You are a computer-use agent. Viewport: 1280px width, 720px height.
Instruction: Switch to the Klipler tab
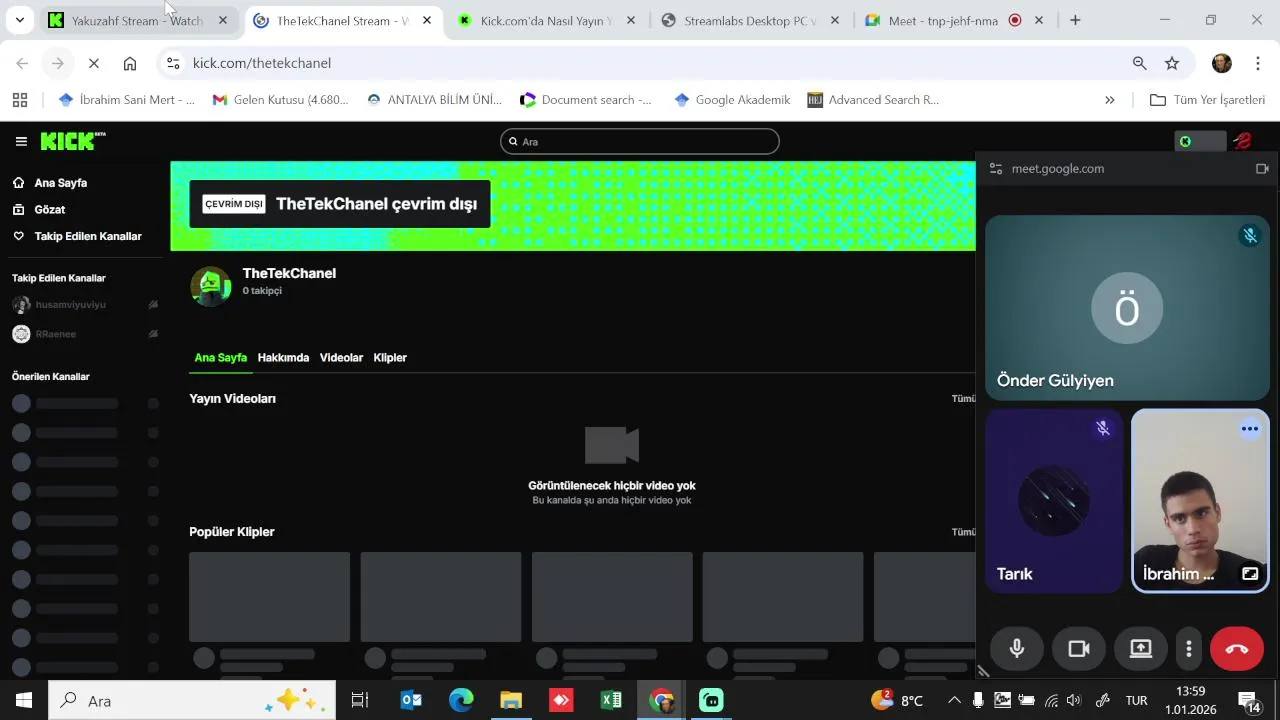click(390, 358)
